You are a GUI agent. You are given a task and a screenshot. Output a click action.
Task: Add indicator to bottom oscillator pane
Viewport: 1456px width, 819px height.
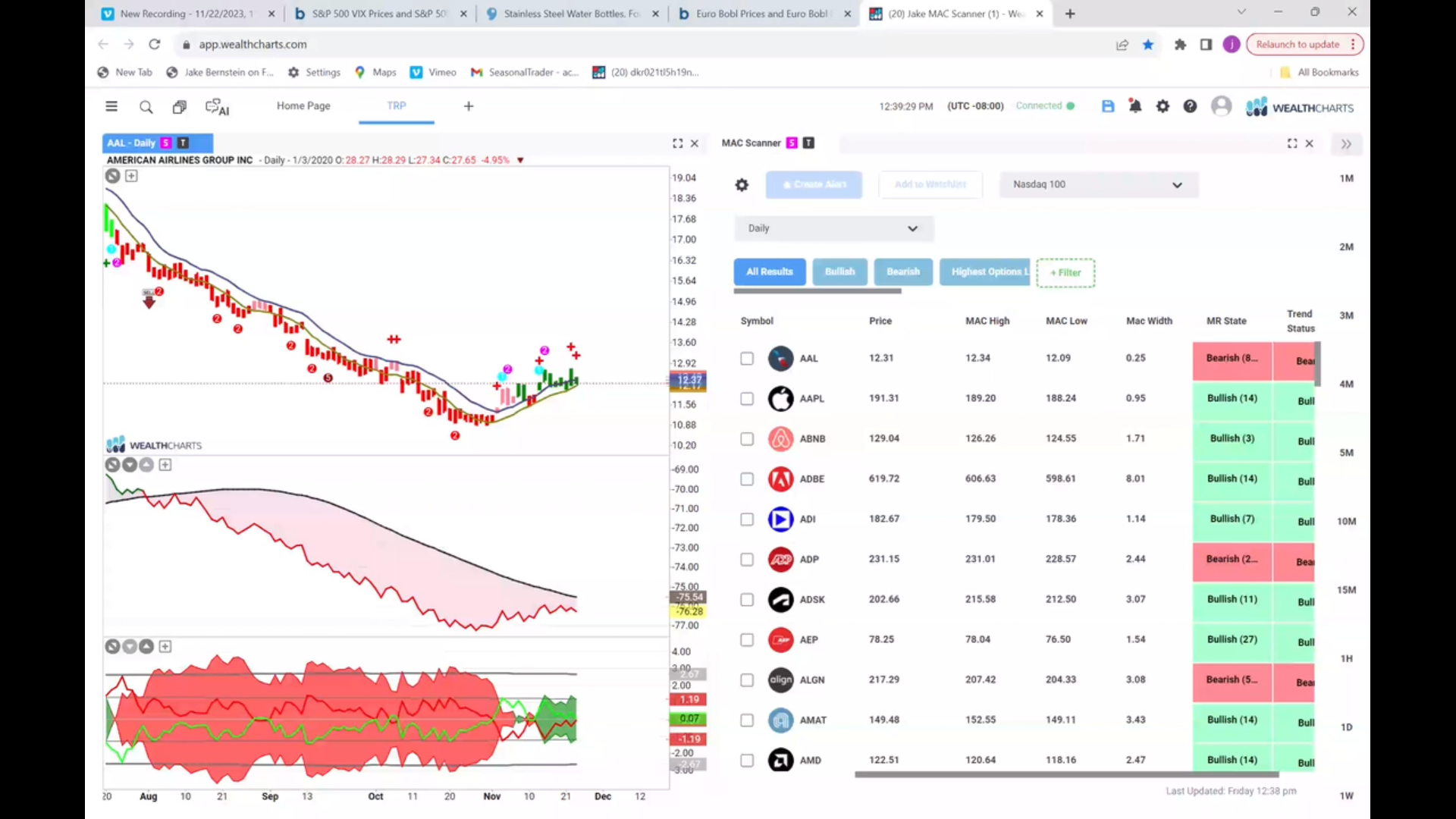pos(165,647)
